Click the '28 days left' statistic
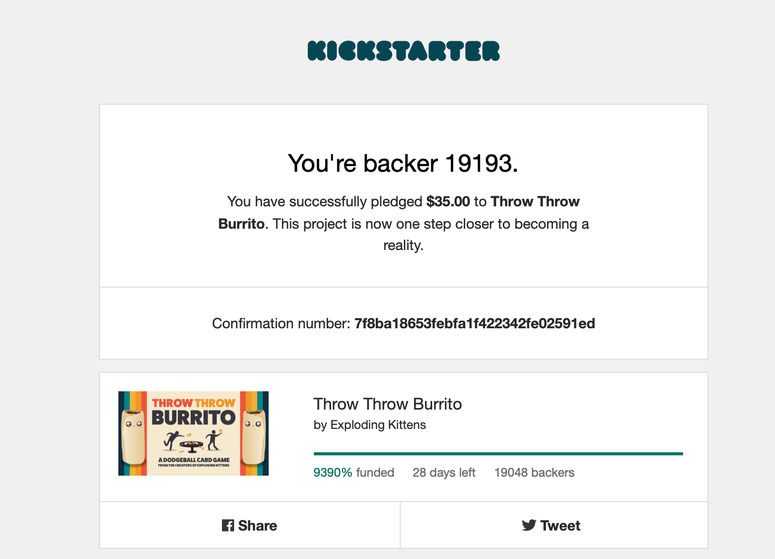Viewport: 775px width, 559px height. coord(444,473)
